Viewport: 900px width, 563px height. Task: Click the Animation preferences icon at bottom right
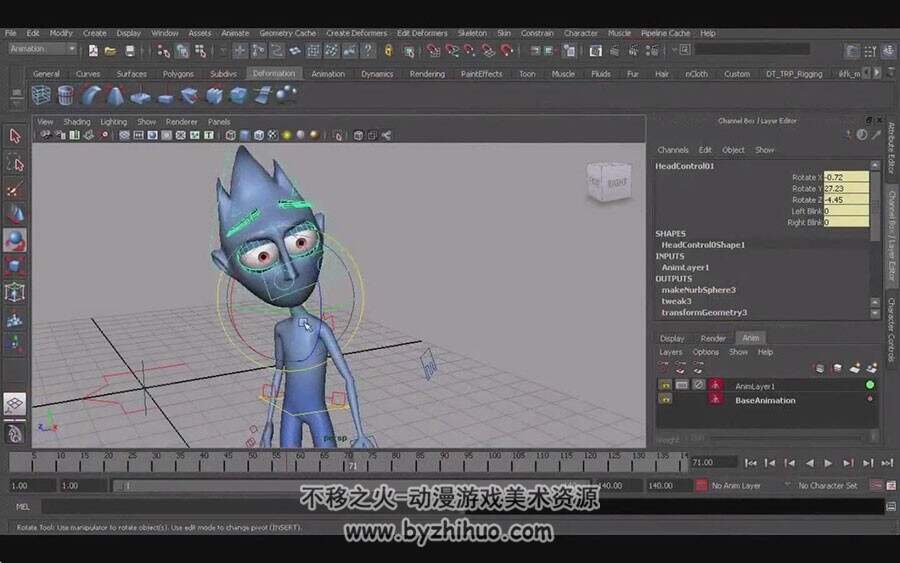(891, 486)
